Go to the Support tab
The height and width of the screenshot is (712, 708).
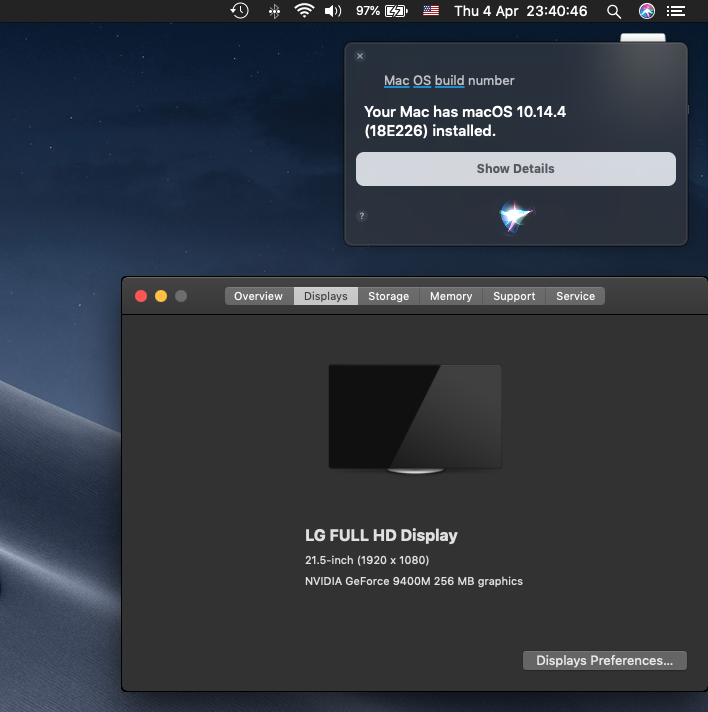[x=514, y=296]
